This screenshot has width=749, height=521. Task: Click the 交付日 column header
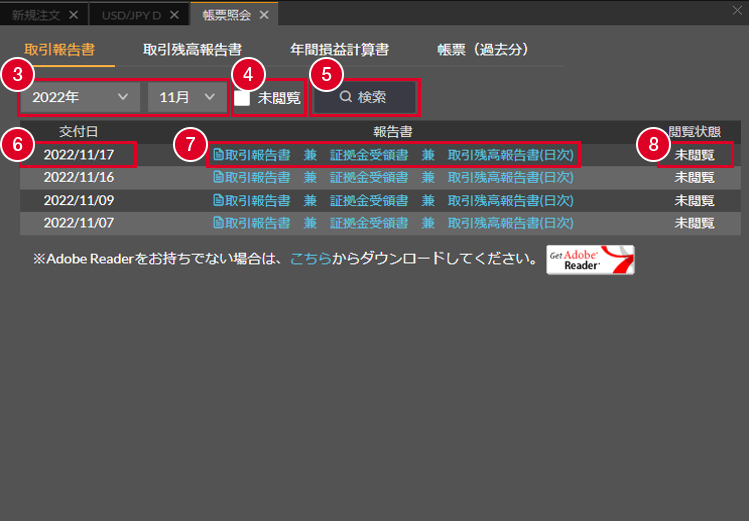coord(78,132)
